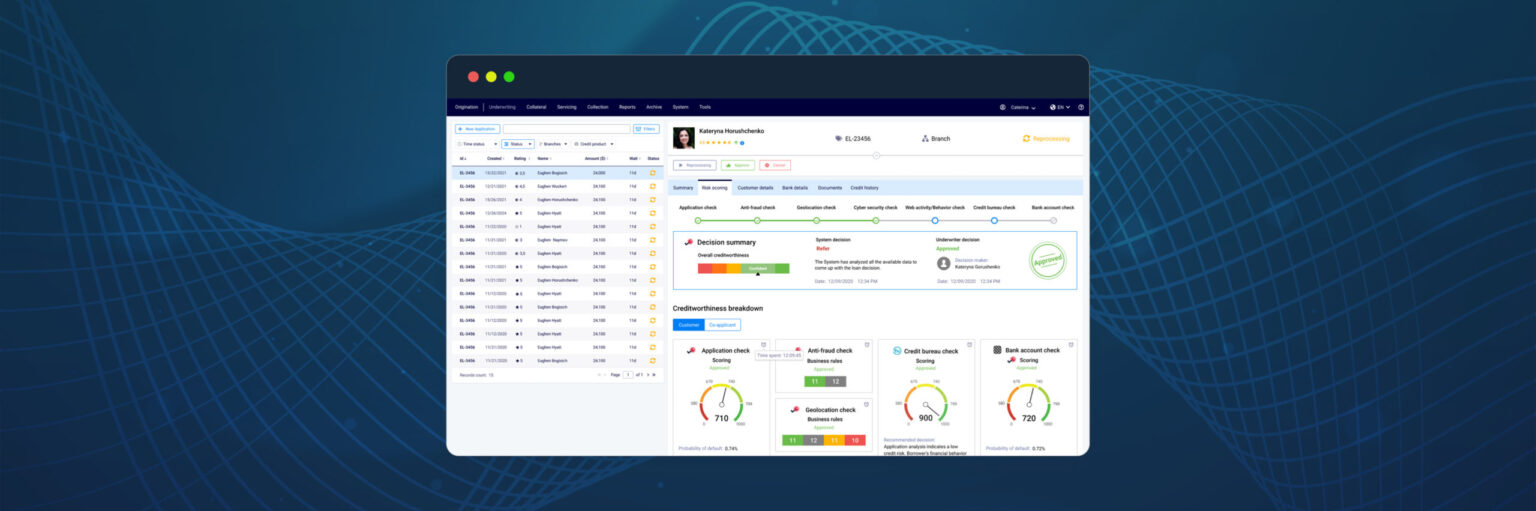Switch to the Customer details tab
Screen dimensions: 1536x511
point(755,188)
